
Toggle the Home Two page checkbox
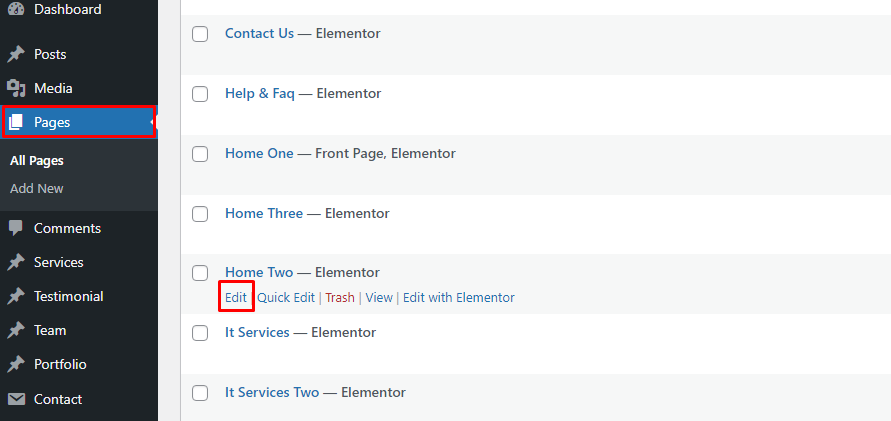[x=200, y=273]
